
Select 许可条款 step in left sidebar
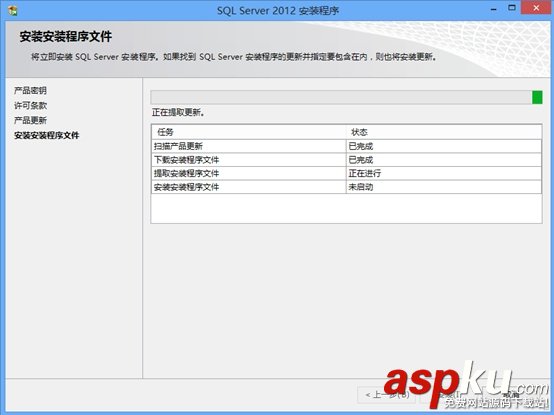30,105
